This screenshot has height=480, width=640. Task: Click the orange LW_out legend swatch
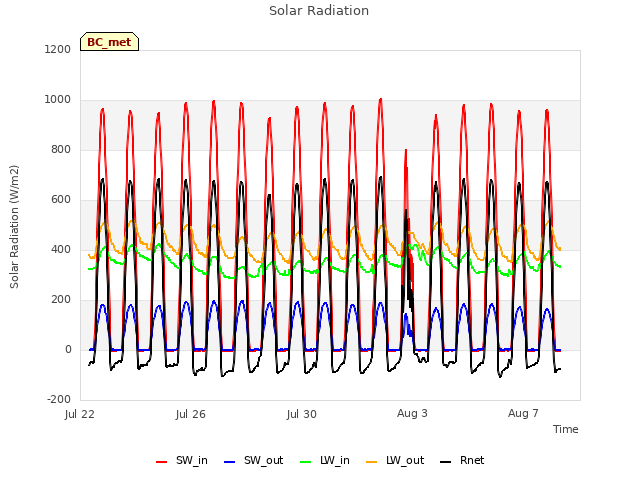[x=372, y=462]
